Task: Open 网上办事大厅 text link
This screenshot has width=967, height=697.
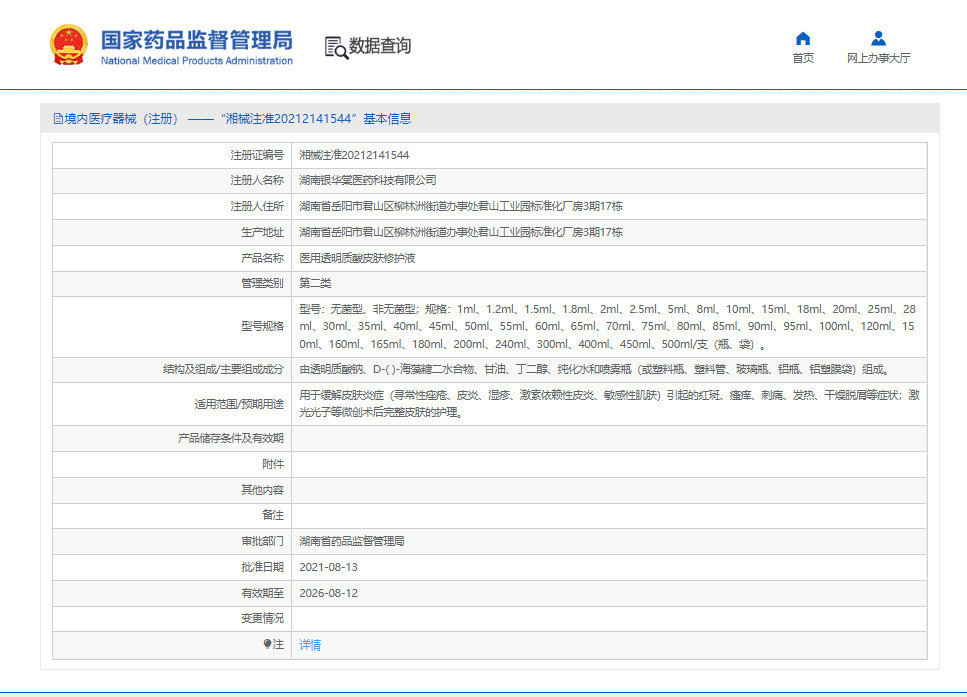Action: (x=878, y=58)
